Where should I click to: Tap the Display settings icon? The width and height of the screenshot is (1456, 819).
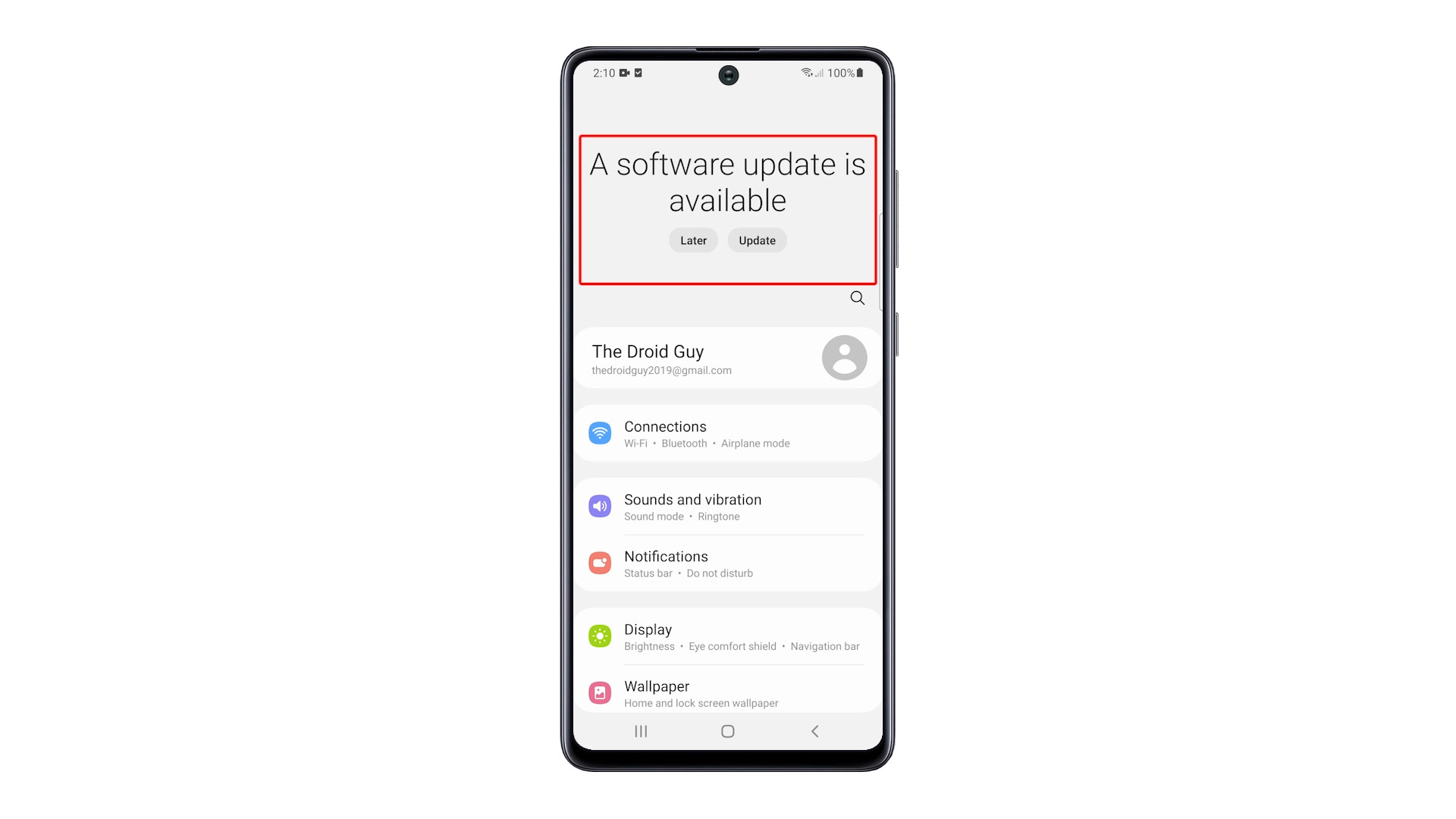click(x=601, y=635)
